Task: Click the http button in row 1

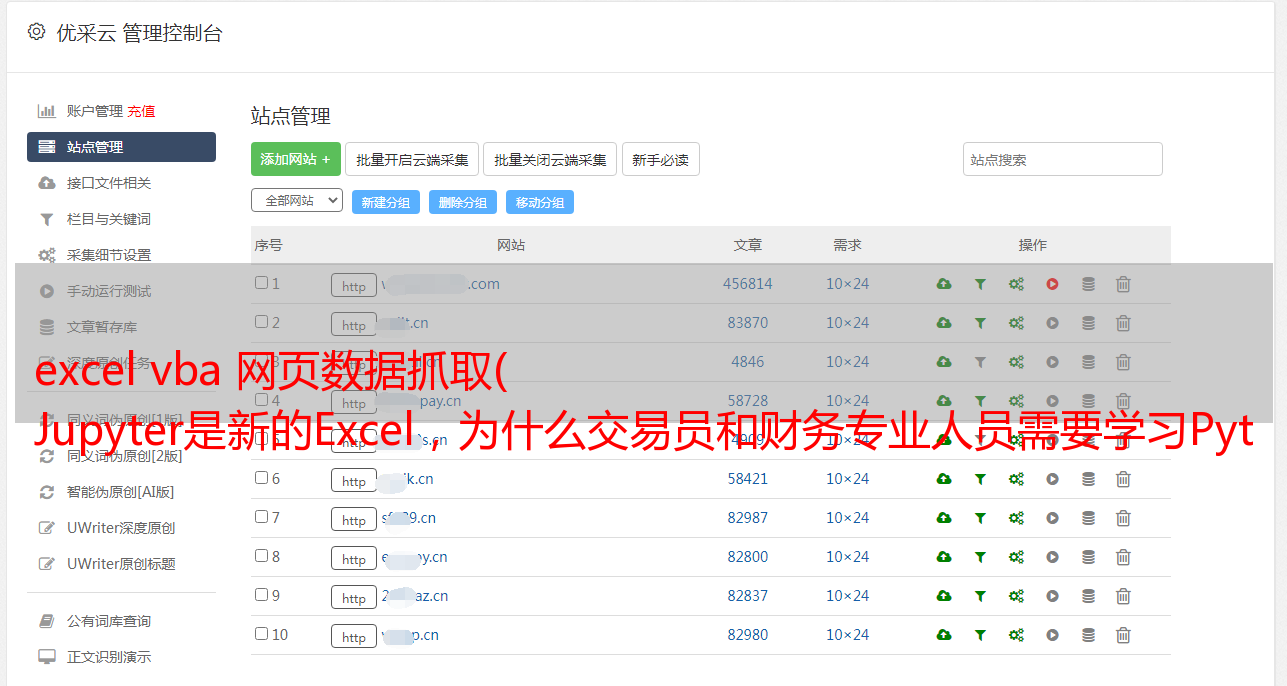Action: point(354,286)
